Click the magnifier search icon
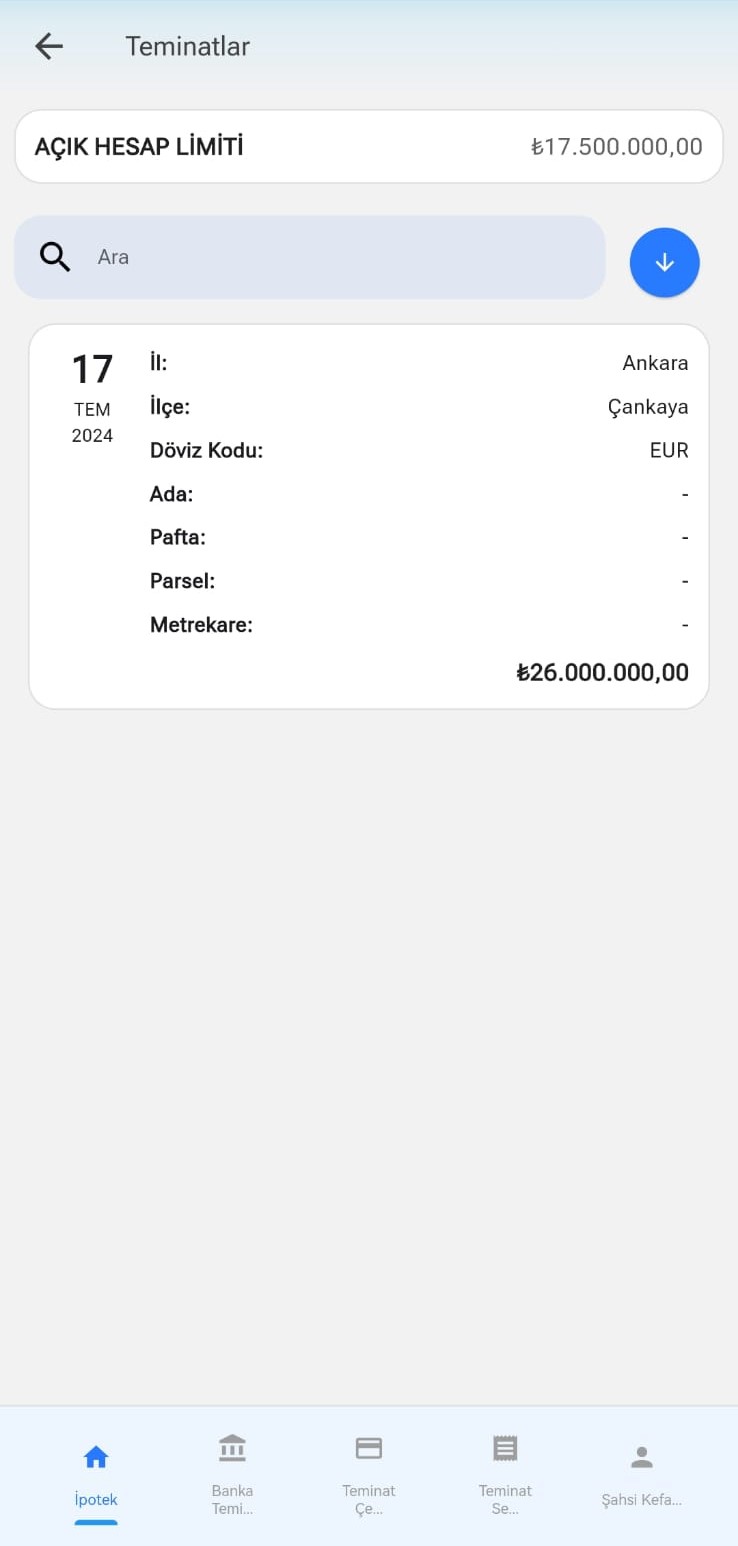The image size is (738, 1546). (x=55, y=257)
